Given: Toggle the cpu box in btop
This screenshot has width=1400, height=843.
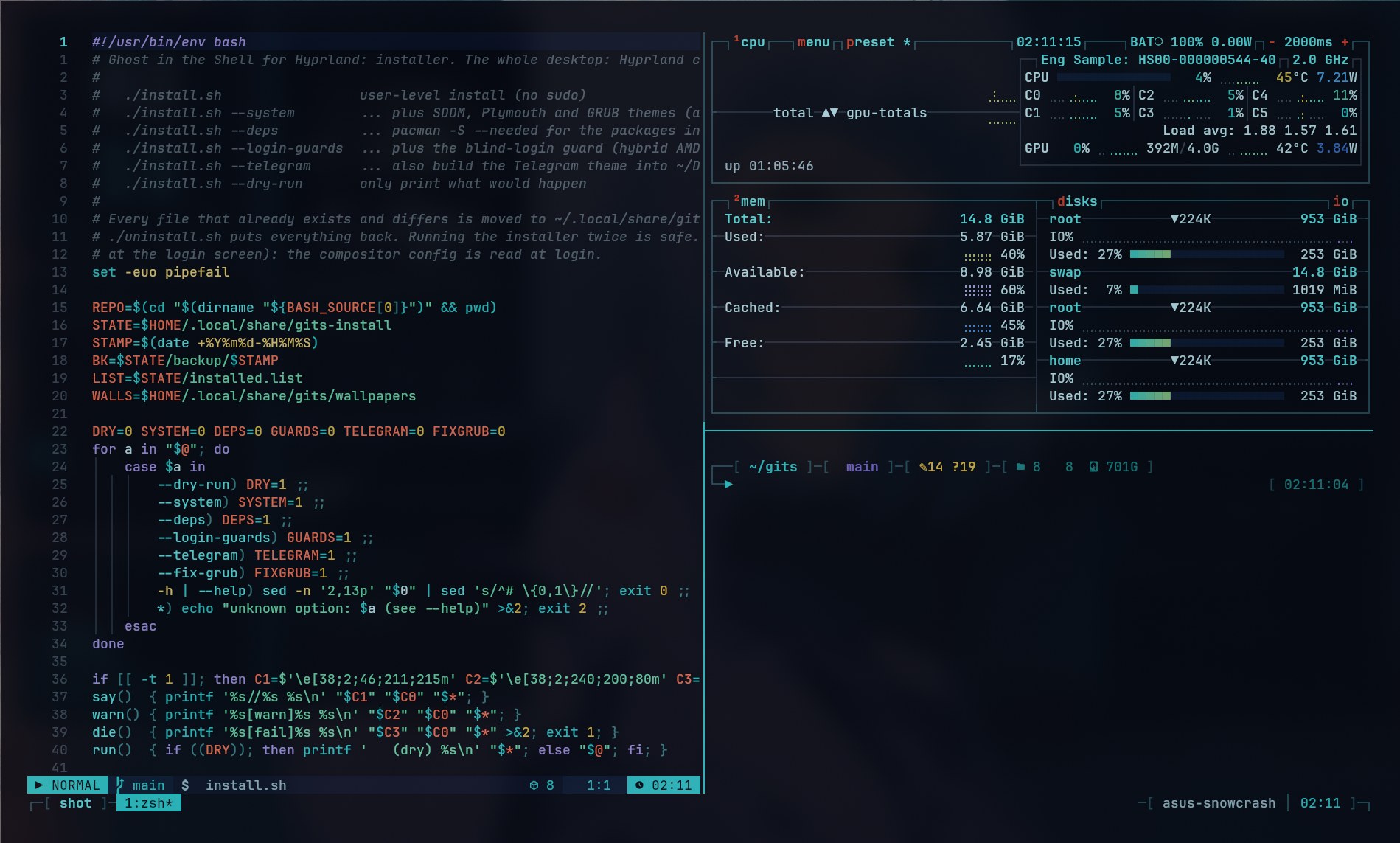Looking at the screenshot, I should pyautogui.click(x=749, y=42).
